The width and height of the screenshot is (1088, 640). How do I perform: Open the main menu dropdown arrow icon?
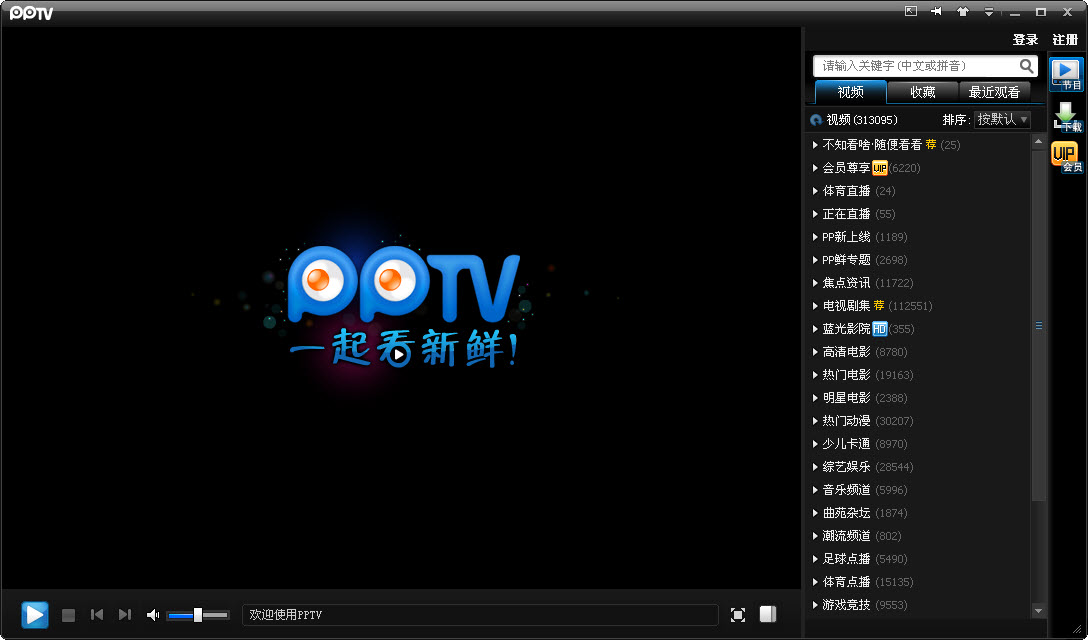[x=989, y=12]
